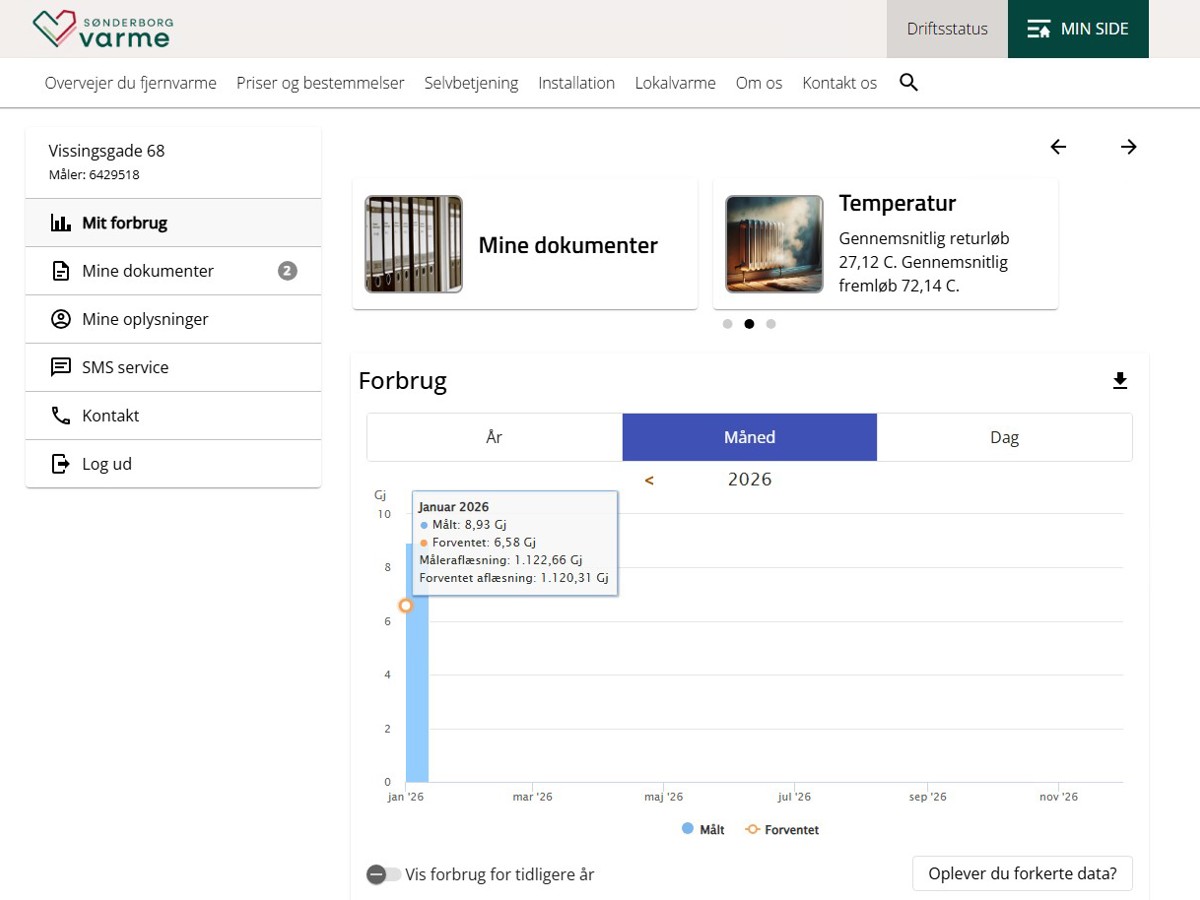Click the Kontakt phone icon
This screenshot has width=1200, height=900.
(61, 415)
